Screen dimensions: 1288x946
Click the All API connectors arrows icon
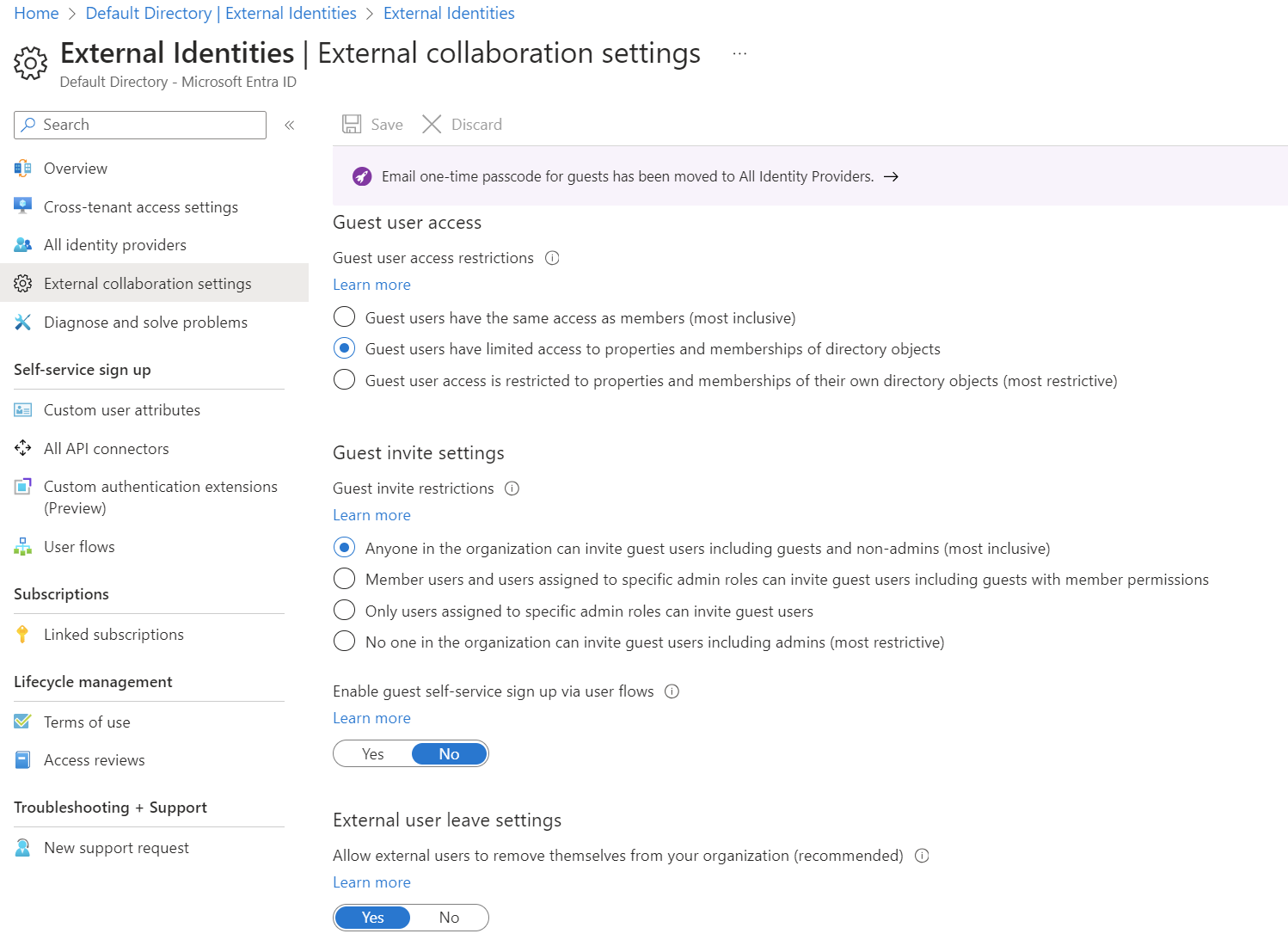(23, 448)
